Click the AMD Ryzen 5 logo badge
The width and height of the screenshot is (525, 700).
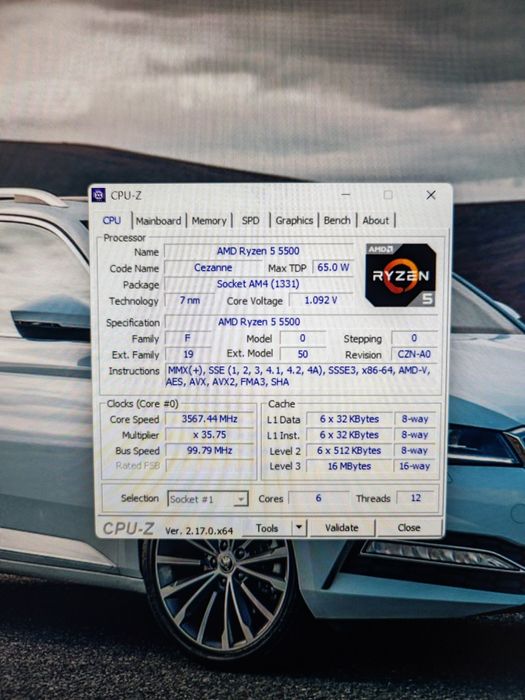[400, 275]
